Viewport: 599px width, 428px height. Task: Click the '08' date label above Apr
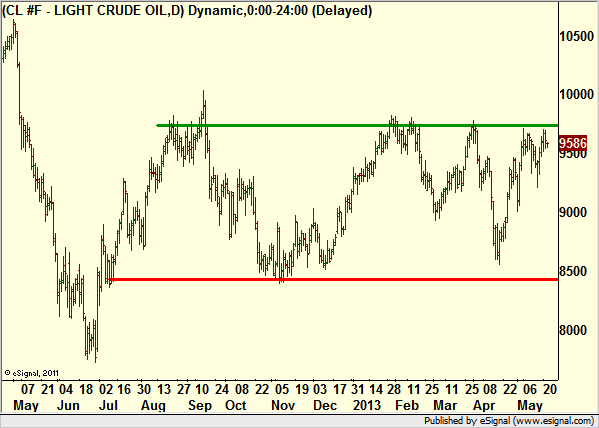(491, 390)
